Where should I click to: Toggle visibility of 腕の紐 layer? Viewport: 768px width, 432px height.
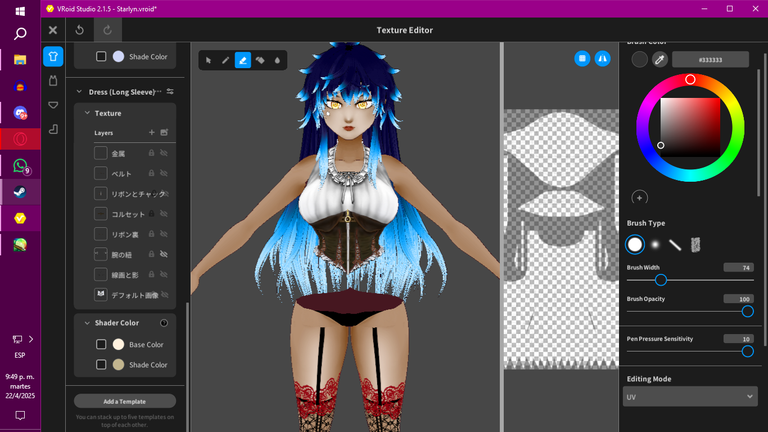click(x=164, y=254)
